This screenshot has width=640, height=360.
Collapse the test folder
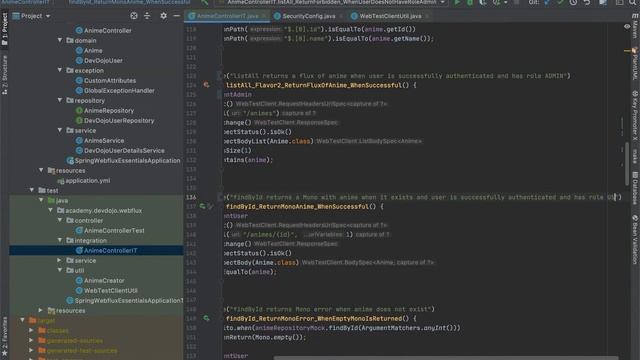click(x=32, y=190)
